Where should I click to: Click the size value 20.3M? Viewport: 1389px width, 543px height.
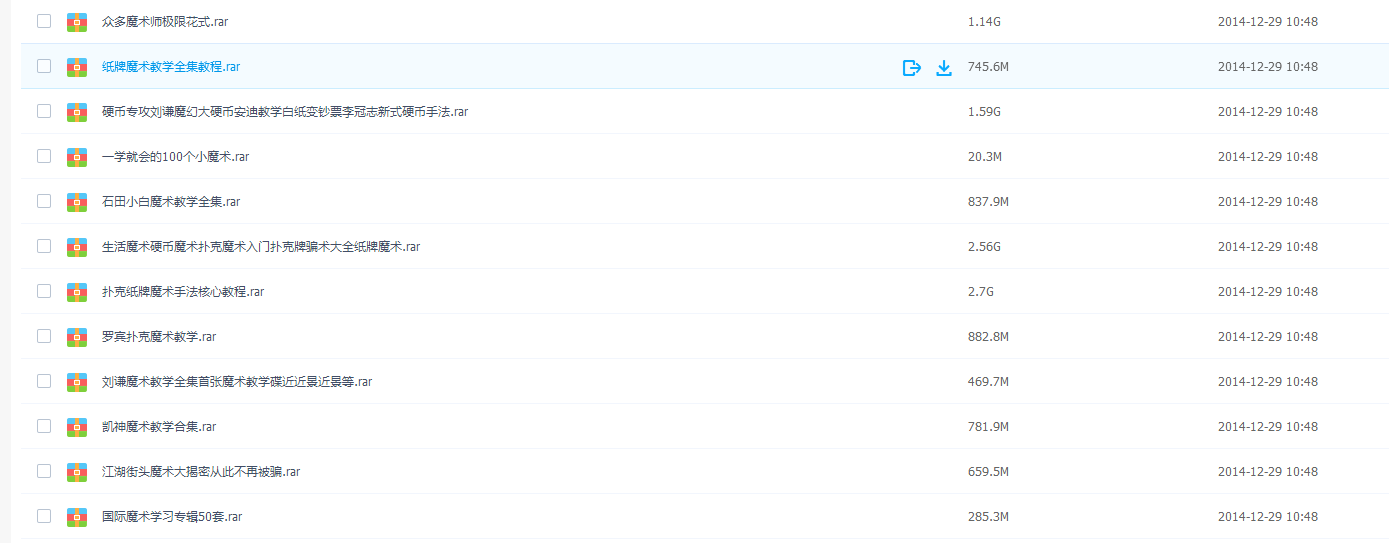[x=985, y=157]
